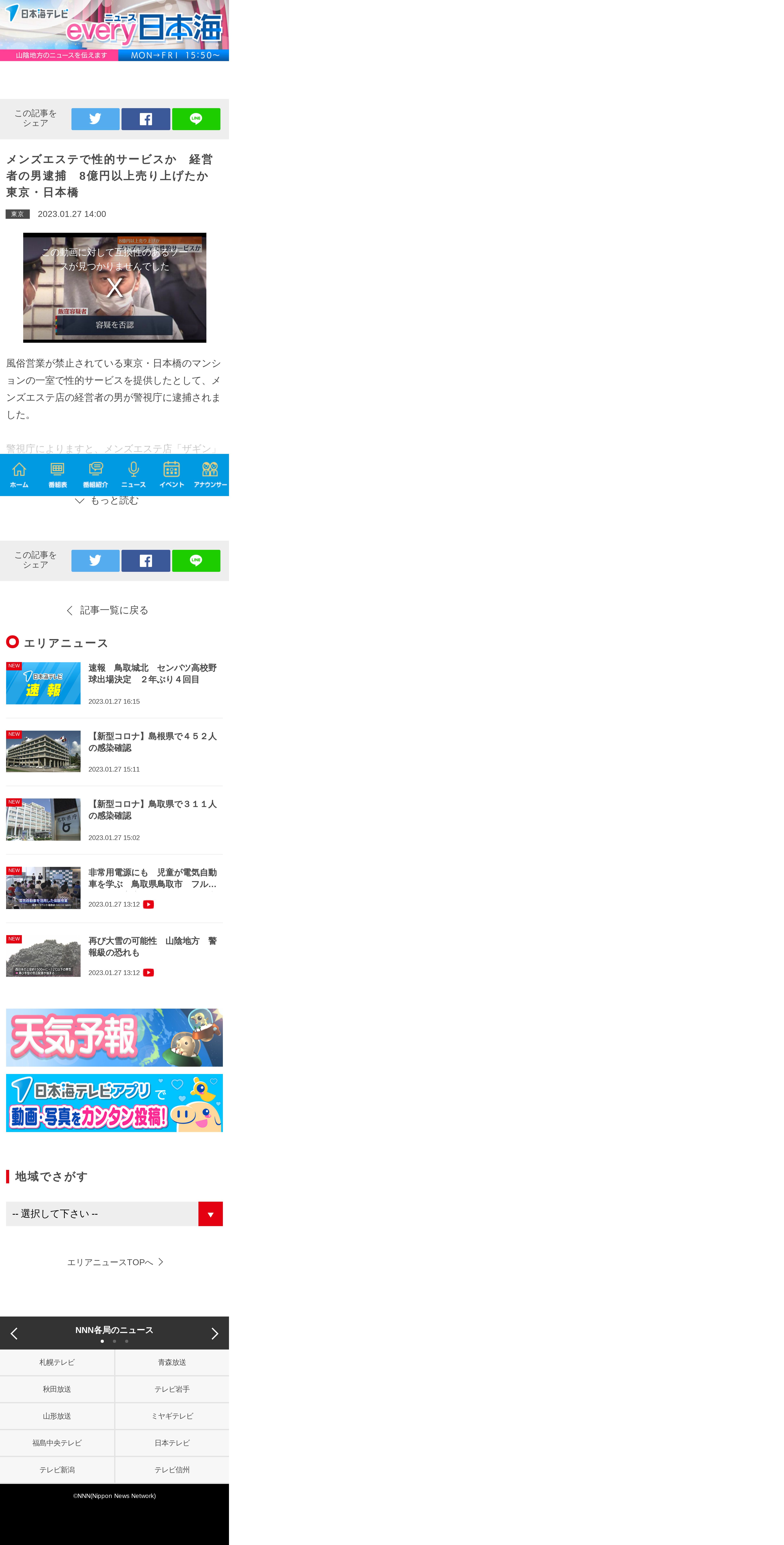Return to article list via 記事一覧に戻る
This screenshot has width=784, height=1545.
coord(108,610)
